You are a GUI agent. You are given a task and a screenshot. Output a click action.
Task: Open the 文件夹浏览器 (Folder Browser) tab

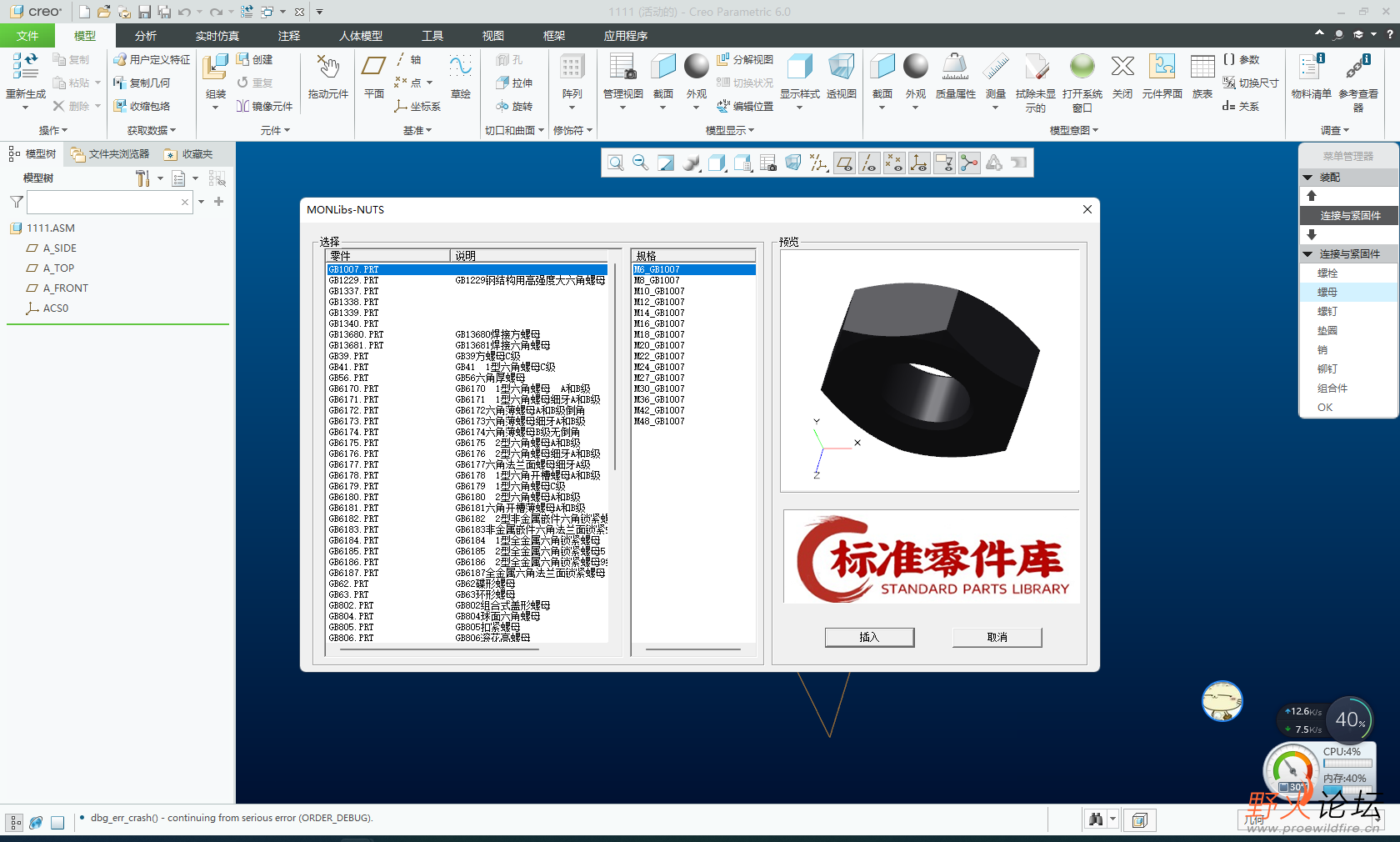110,154
